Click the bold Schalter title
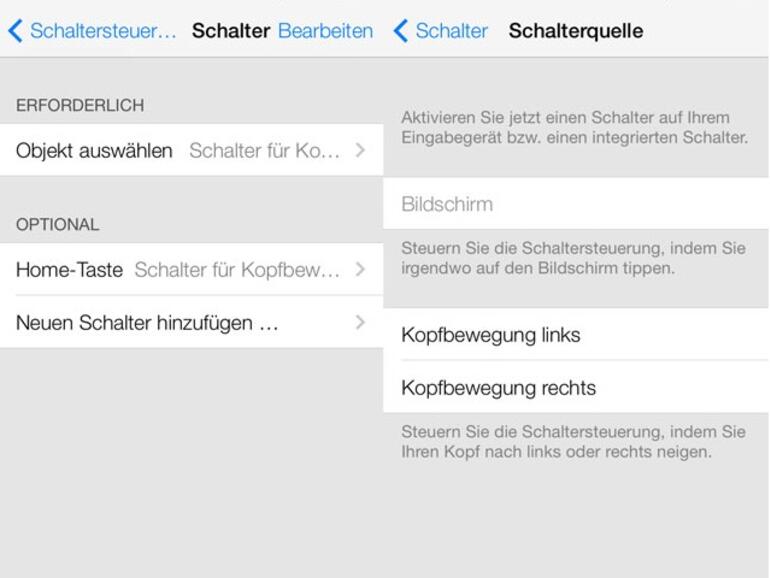Viewport: 770px width, 578px height. tap(231, 31)
